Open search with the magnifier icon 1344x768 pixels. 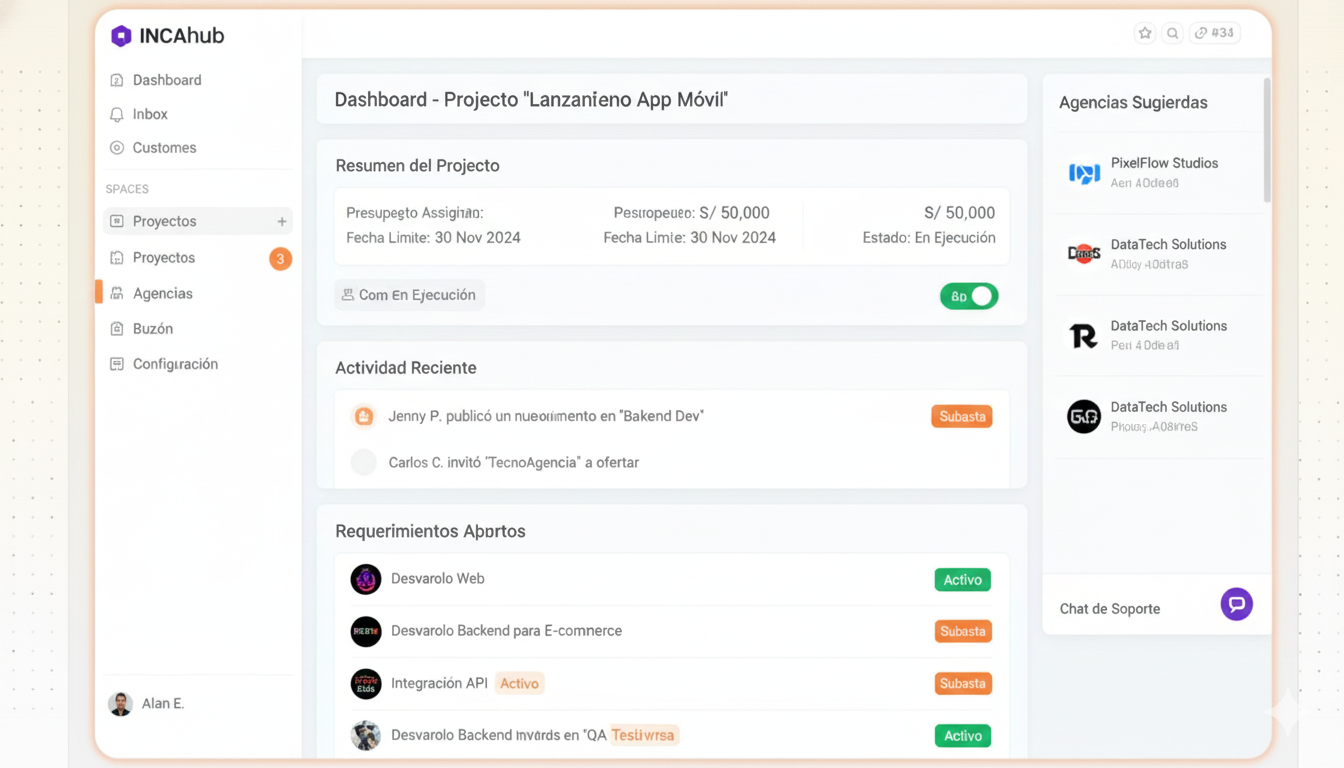(1173, 33)
